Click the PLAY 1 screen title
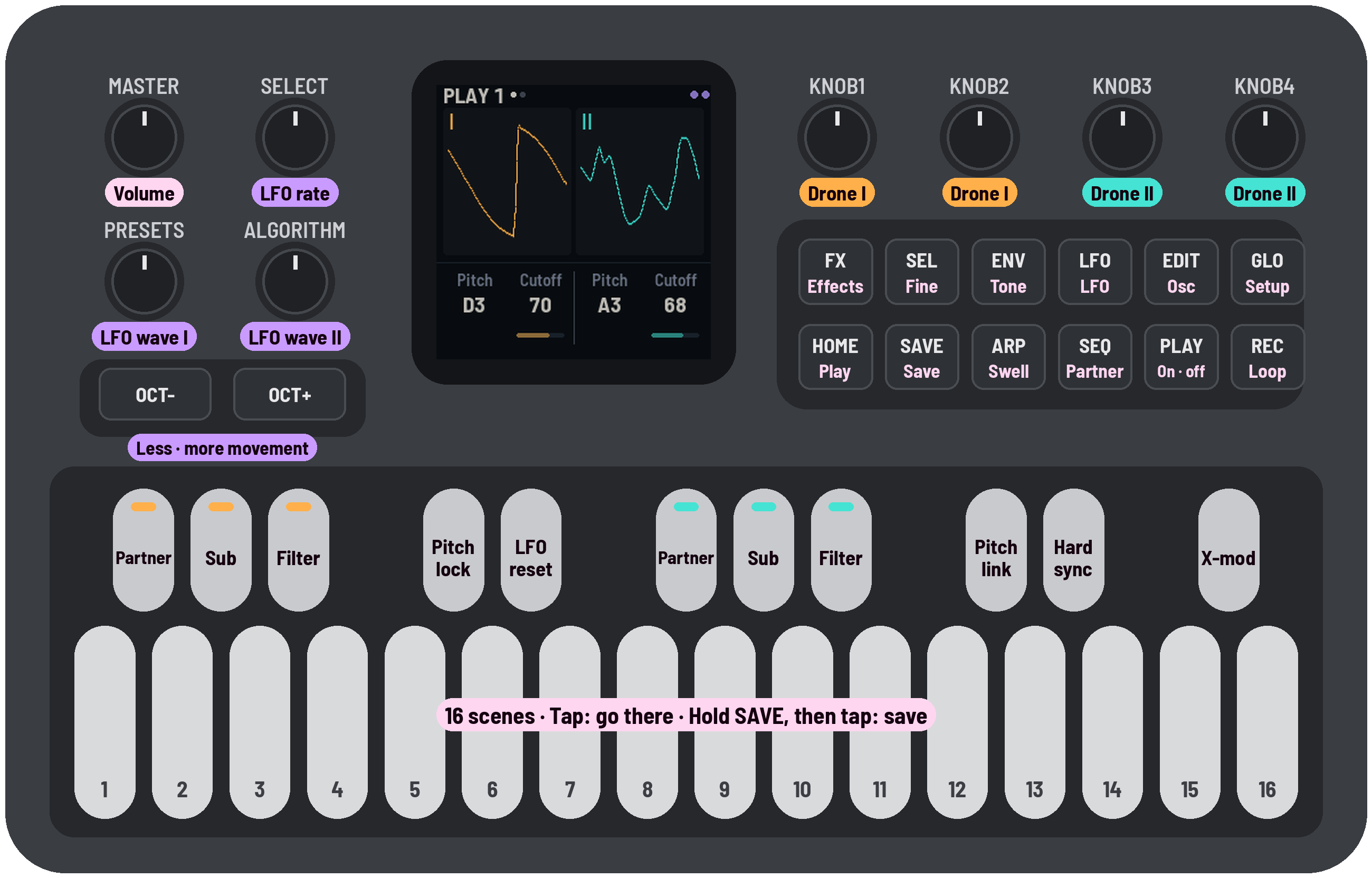Image resolution: width=1372 pixels, height=878 pixels. click(x=473, y=95)
